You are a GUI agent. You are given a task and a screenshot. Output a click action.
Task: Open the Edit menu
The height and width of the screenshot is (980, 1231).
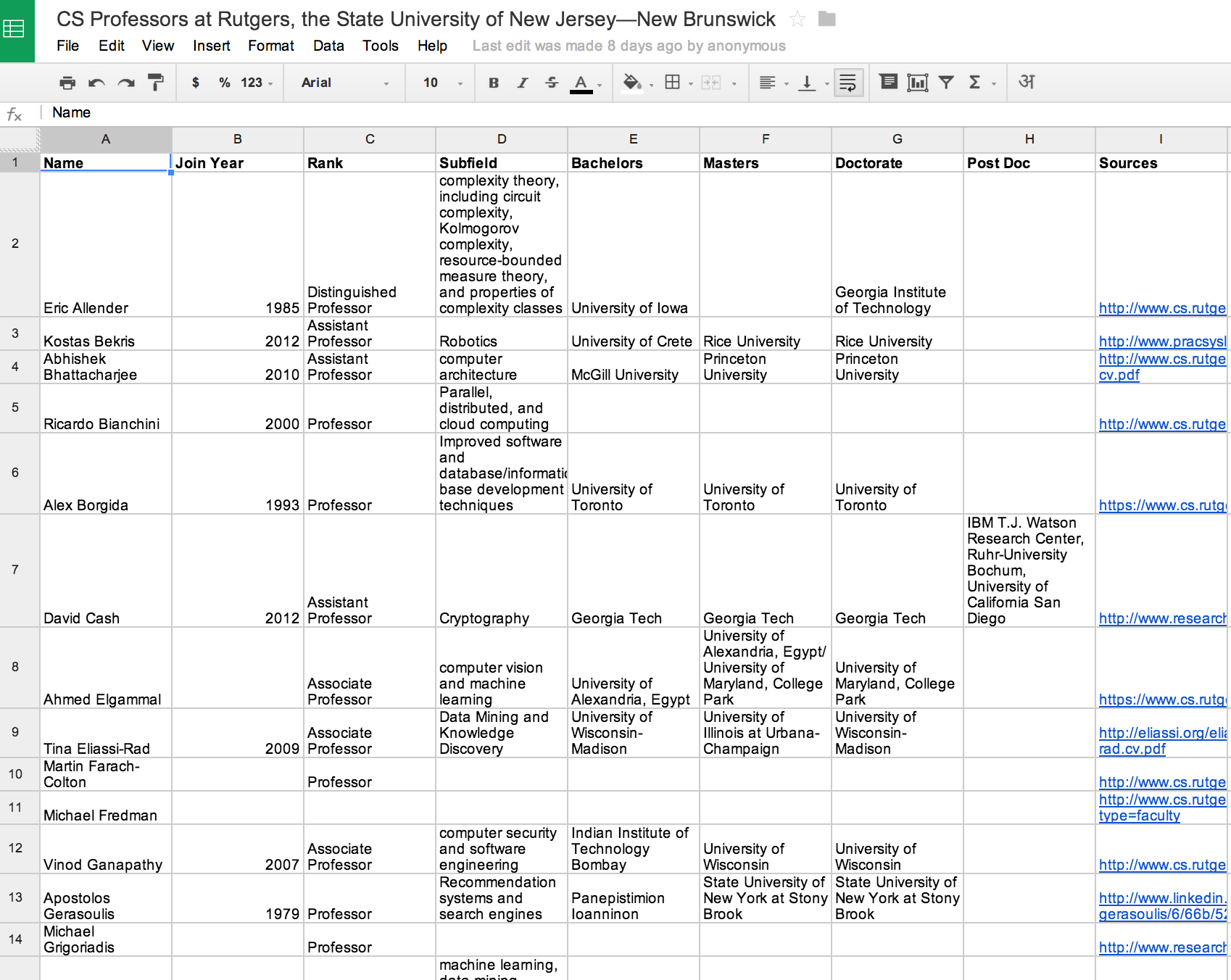tap(112, 46)
